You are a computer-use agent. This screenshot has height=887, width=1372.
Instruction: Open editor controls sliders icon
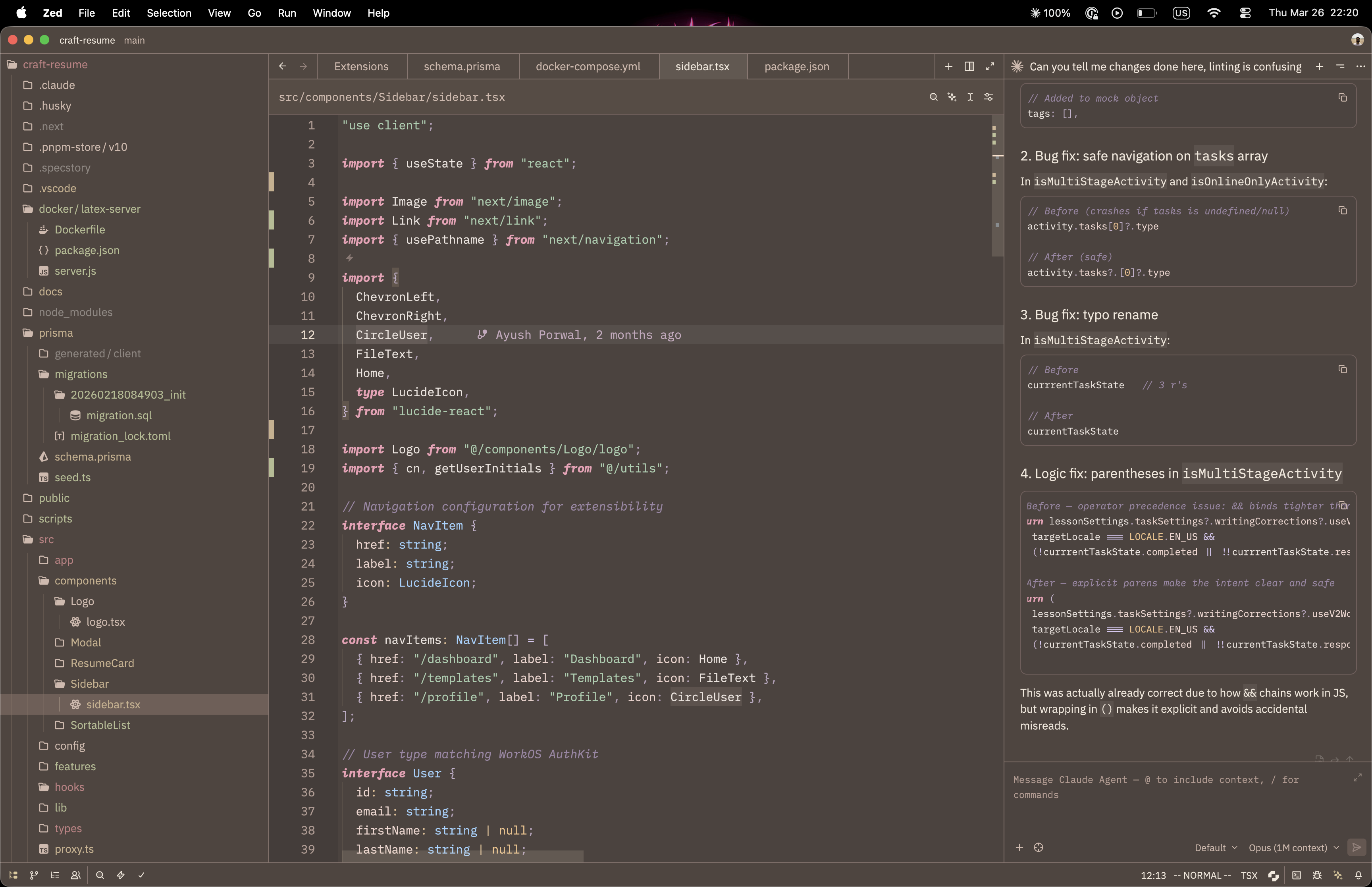point(989,97)
